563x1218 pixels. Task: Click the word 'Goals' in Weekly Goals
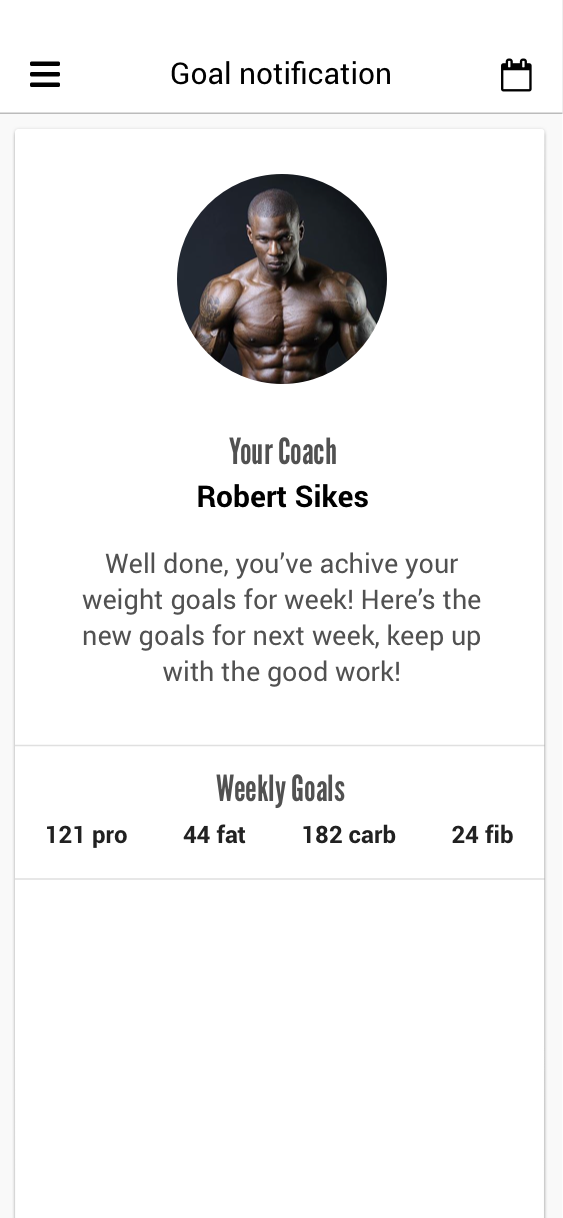click(318, 789)
